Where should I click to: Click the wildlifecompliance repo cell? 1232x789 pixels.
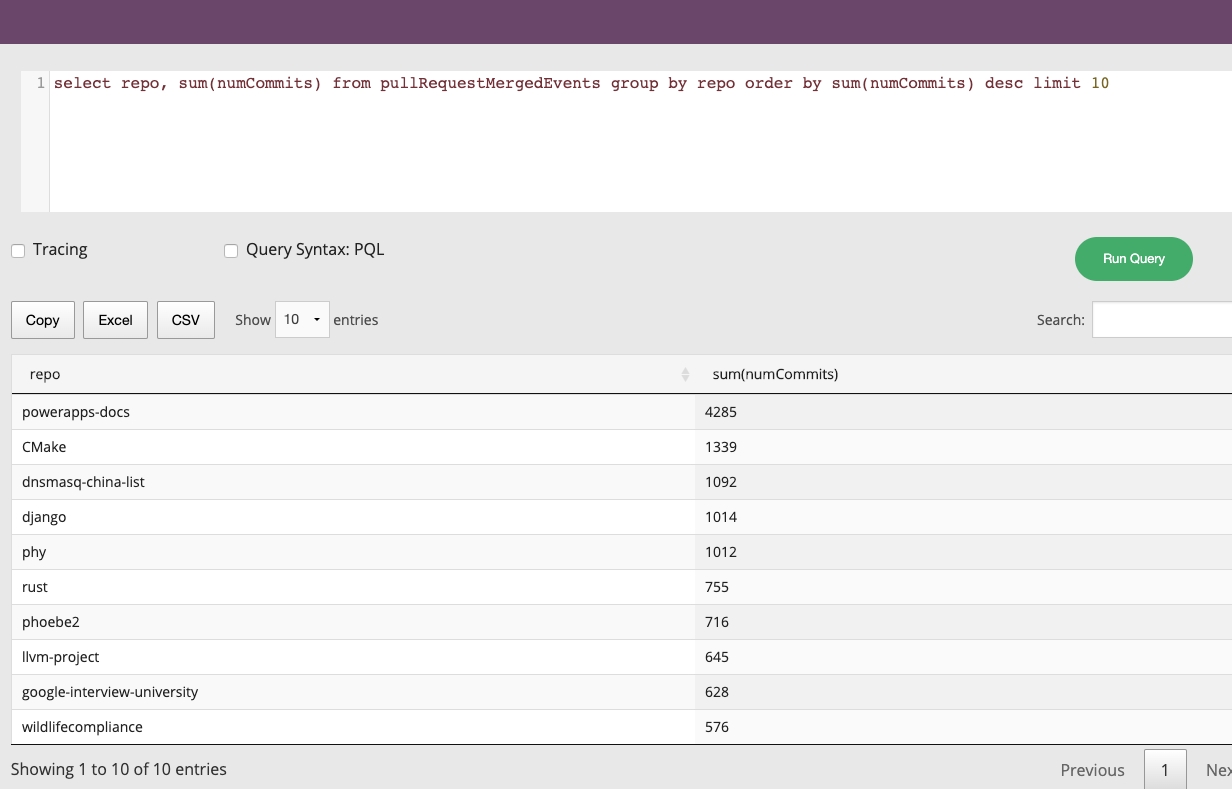pyautogui.click(x=82, y=727)
